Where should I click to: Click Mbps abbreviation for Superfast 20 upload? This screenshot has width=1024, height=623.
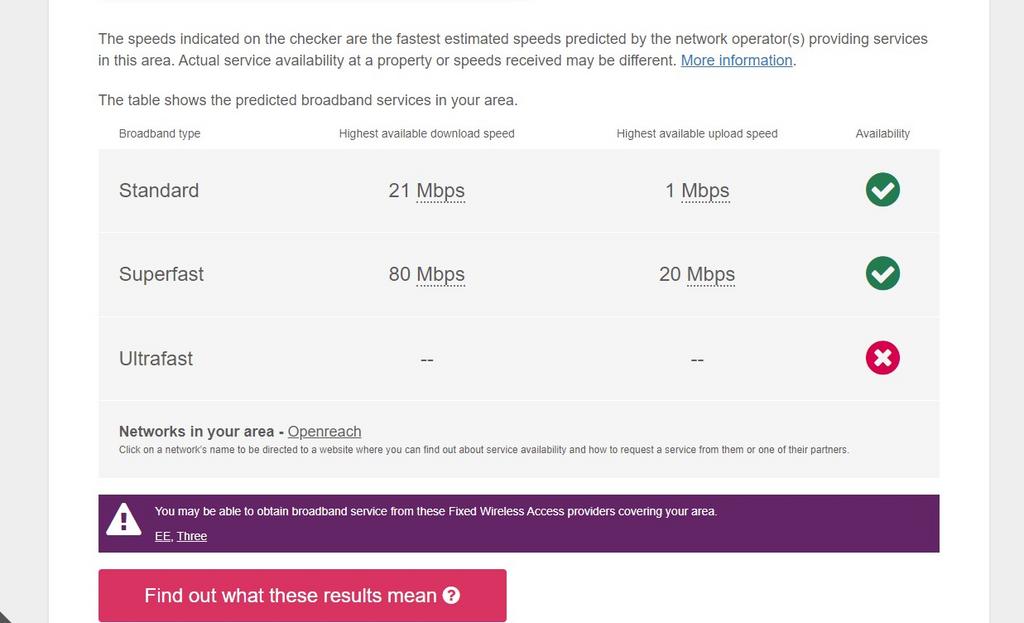point(711,274)
